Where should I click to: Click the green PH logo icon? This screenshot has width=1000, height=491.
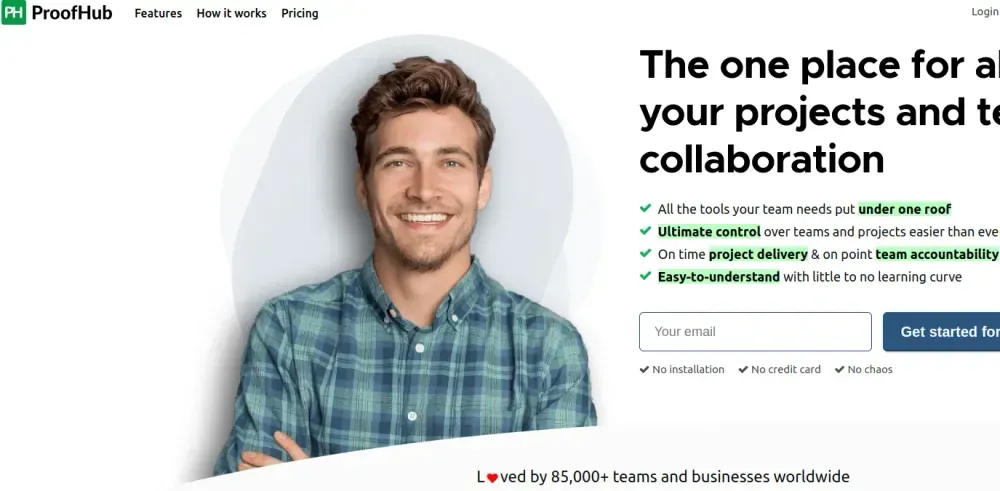13,12
